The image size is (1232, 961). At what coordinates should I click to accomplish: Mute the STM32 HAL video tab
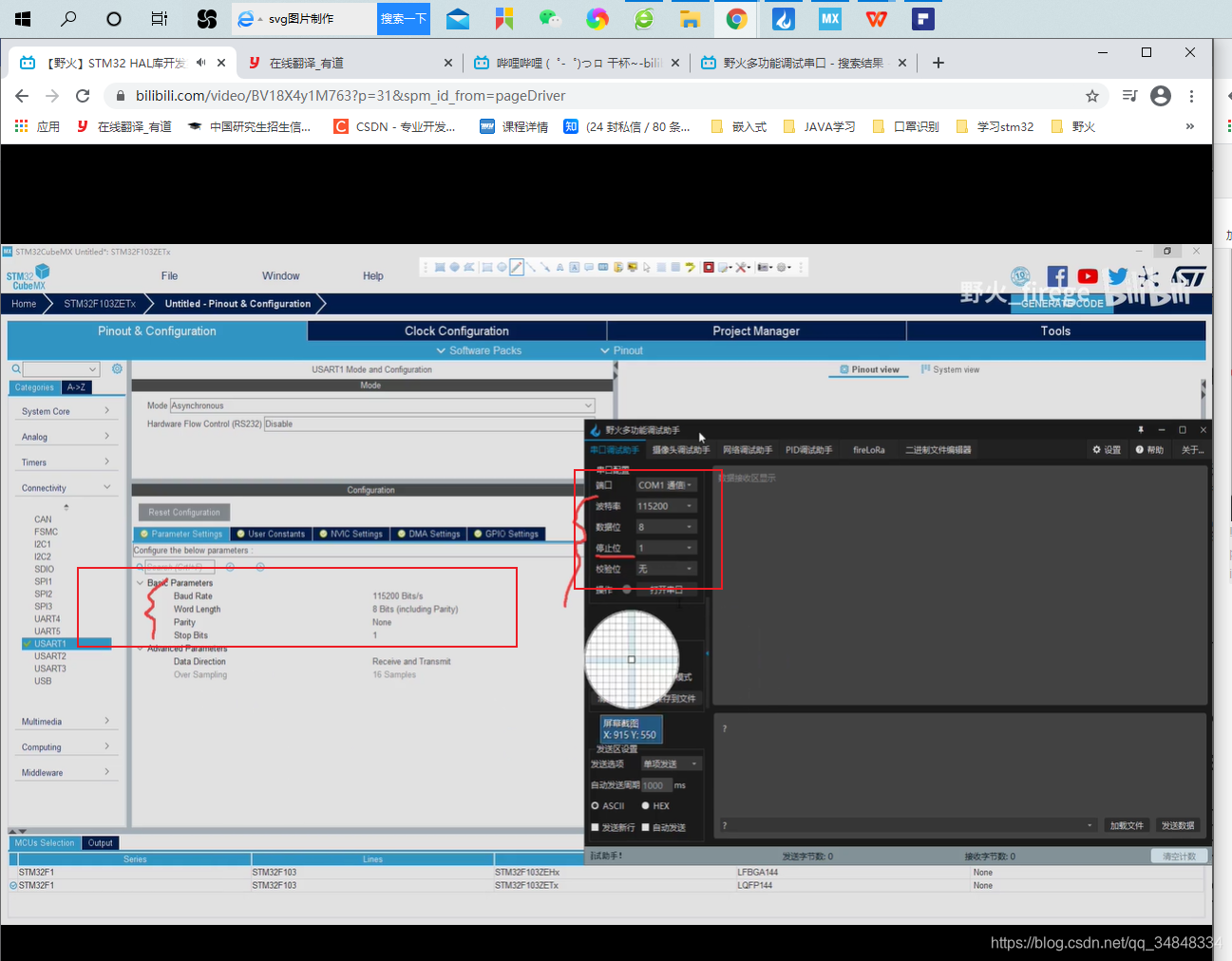(x=201, y=63)
